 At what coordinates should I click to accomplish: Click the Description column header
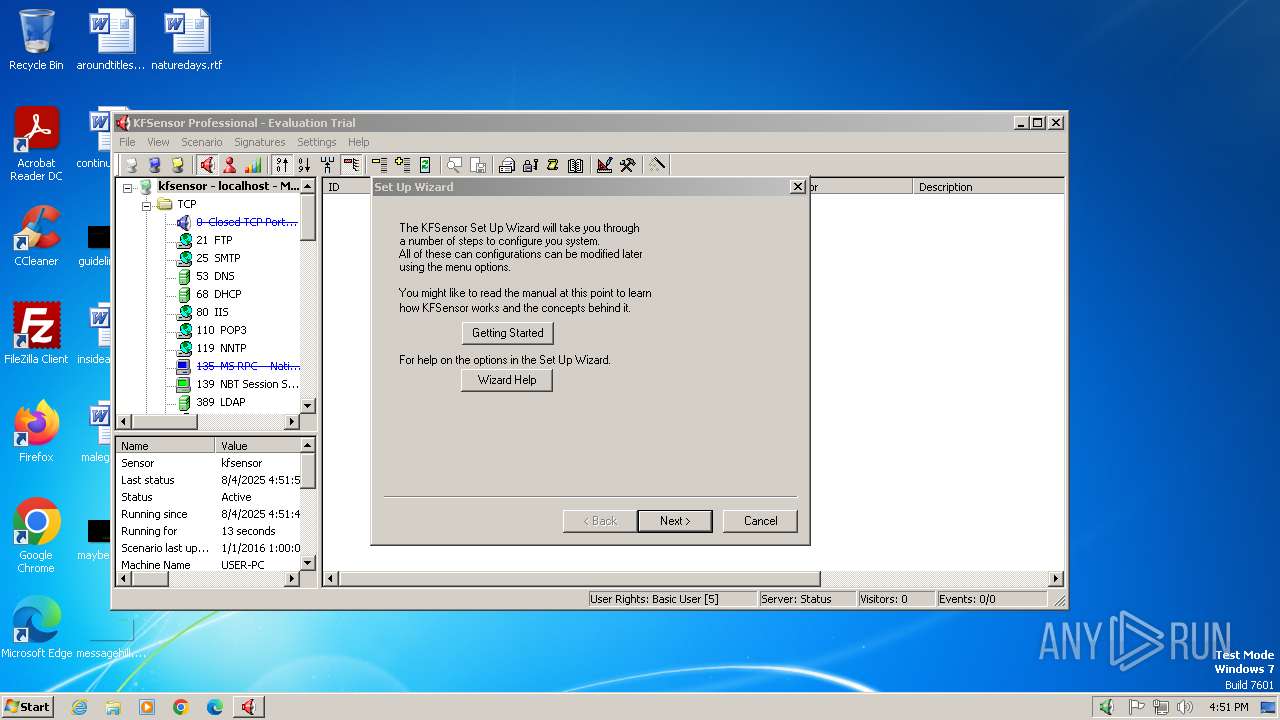(x=988, y=187)
